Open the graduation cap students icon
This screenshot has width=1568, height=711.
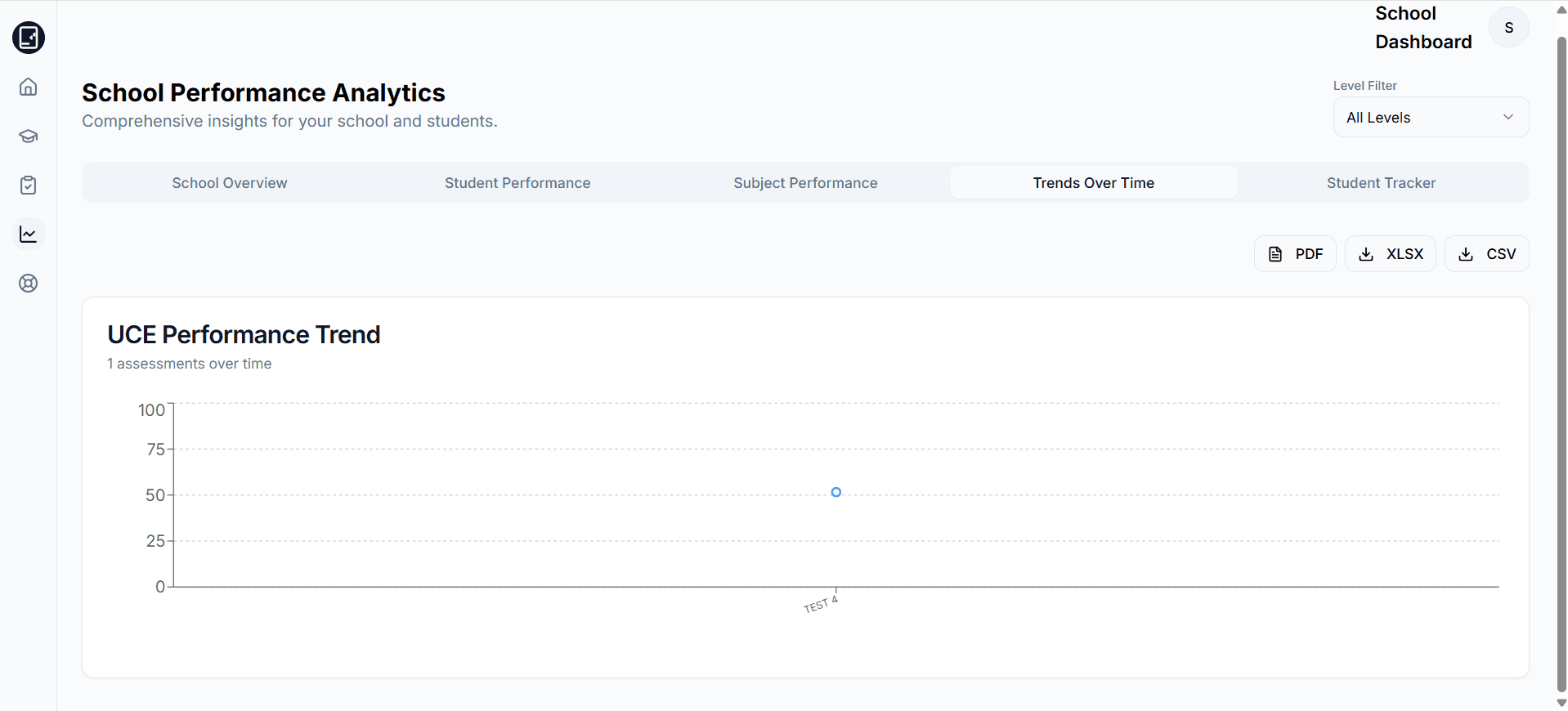tap(29, 136)
